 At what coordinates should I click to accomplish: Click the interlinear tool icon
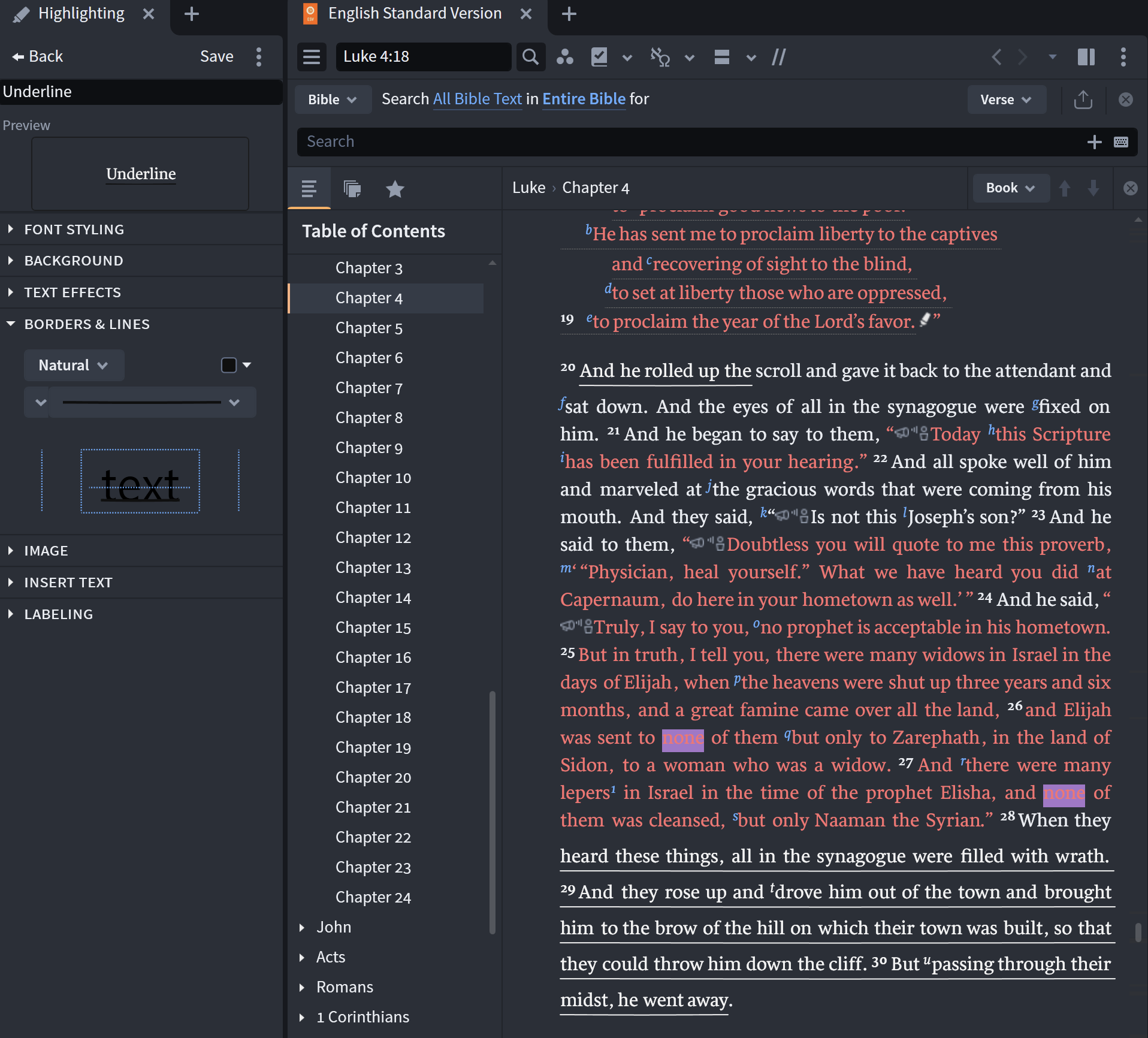tap(660, 57)
